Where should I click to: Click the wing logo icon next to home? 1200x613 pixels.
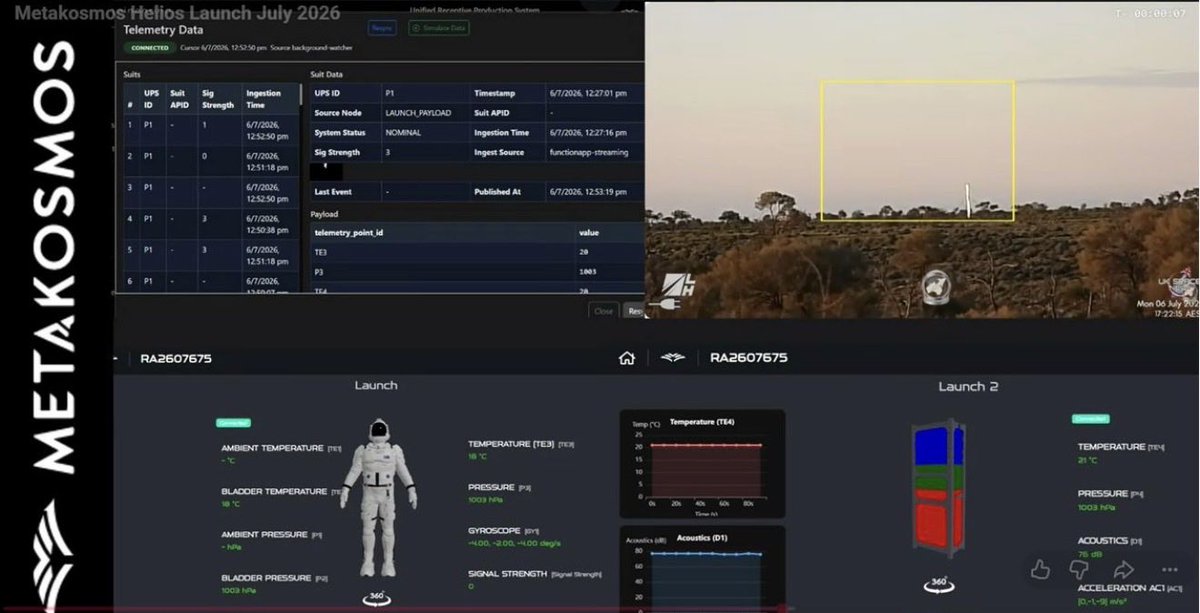pyautogui.click(x=672, y=358)
